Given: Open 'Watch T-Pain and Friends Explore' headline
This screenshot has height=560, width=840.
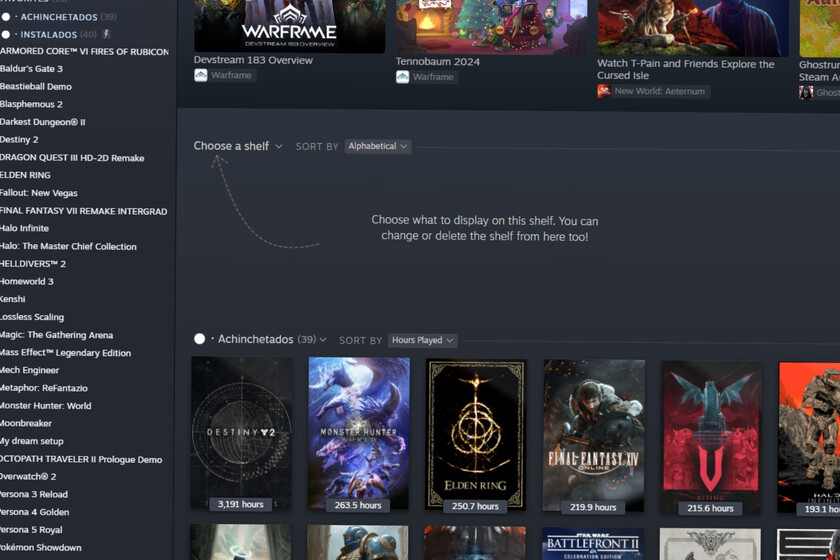Looking at the screenshot, I should tap(686, 70).
